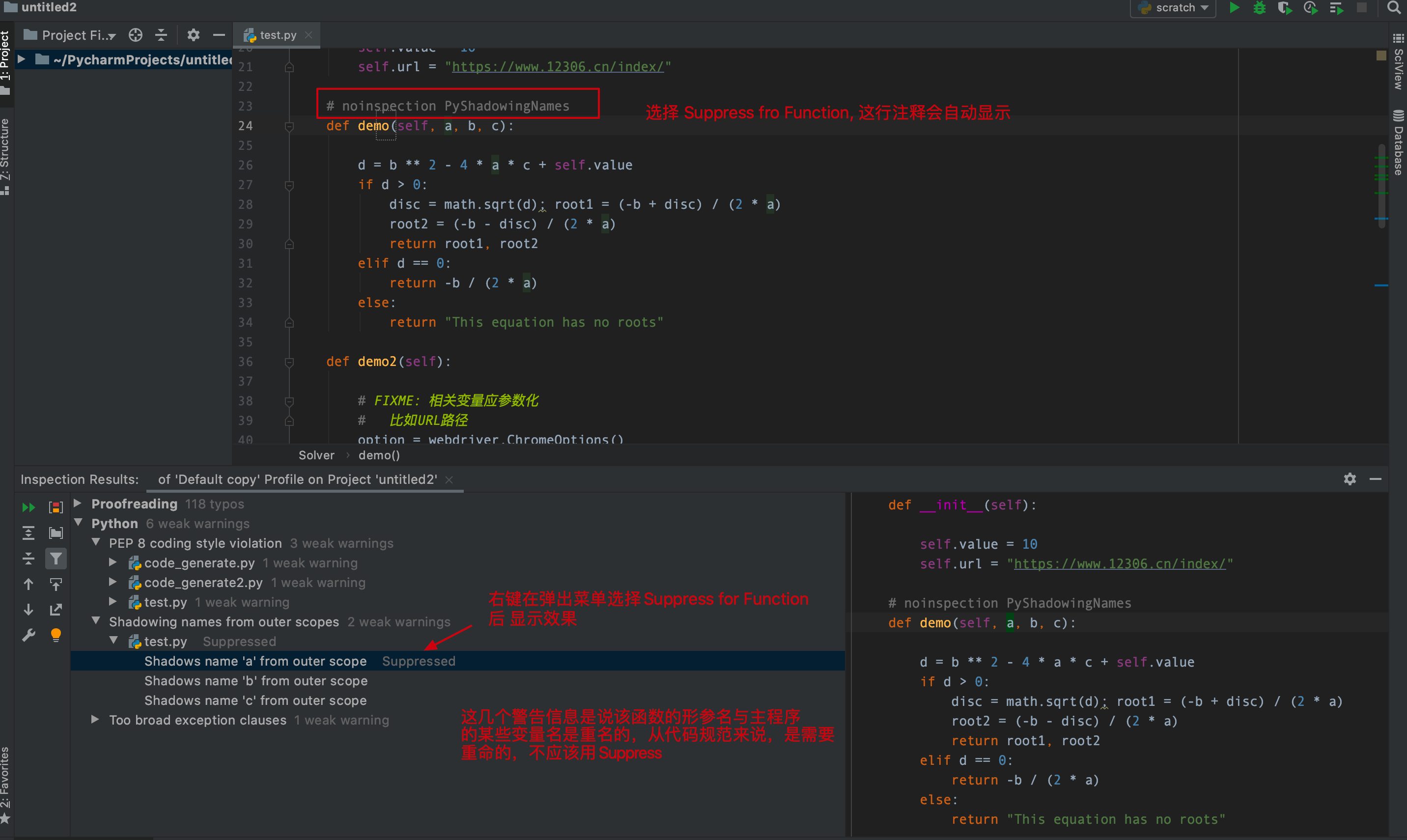
Task: Click the demo() breadcrumb
Action: [379, 455]
